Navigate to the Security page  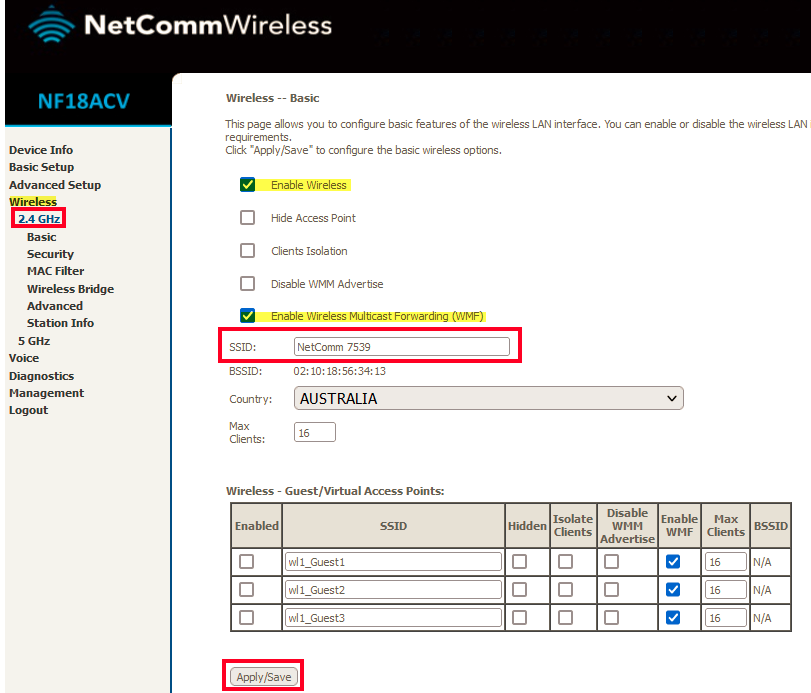click(50, 253)
